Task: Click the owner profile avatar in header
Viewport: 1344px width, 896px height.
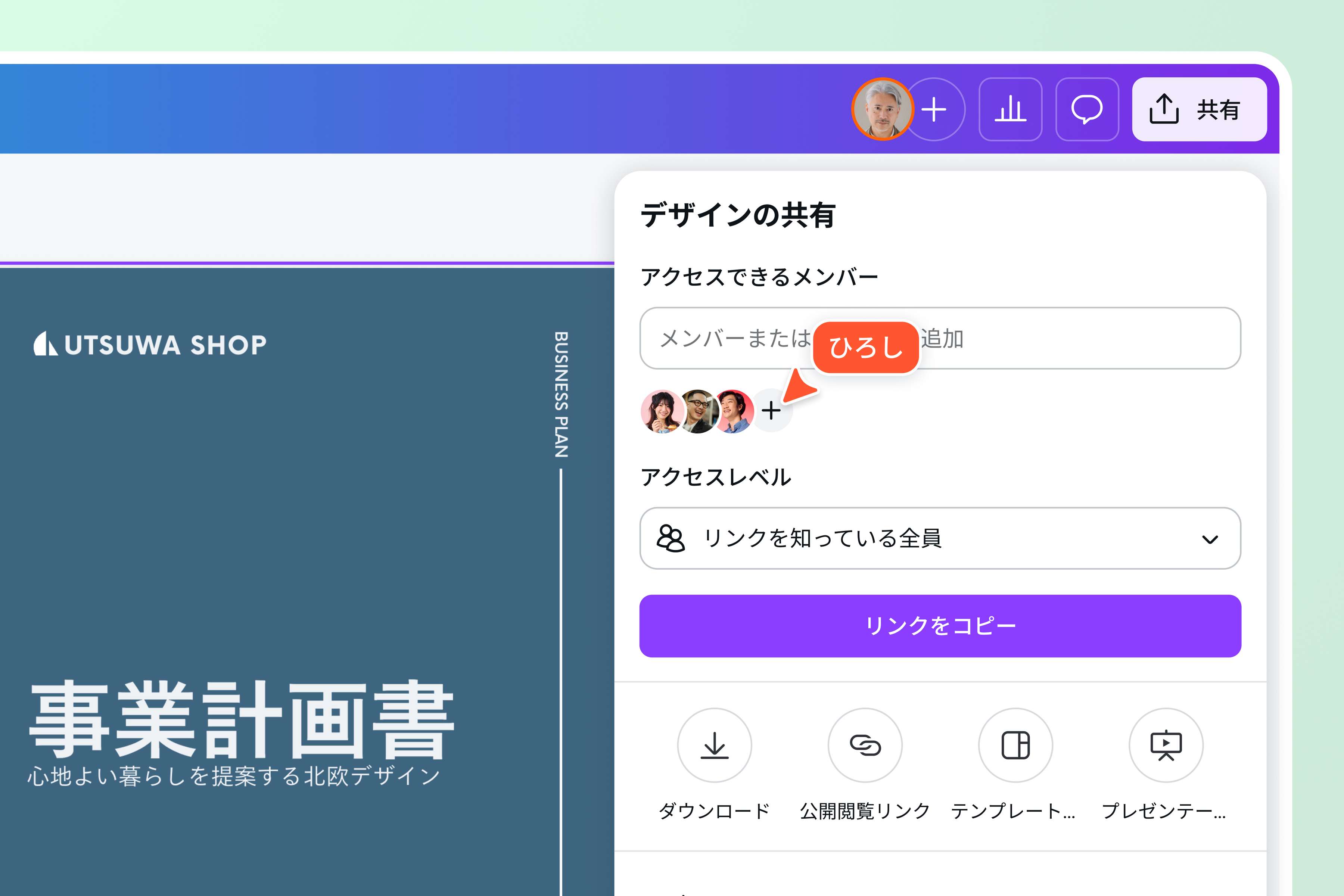Action: click(x=882, y=109)
